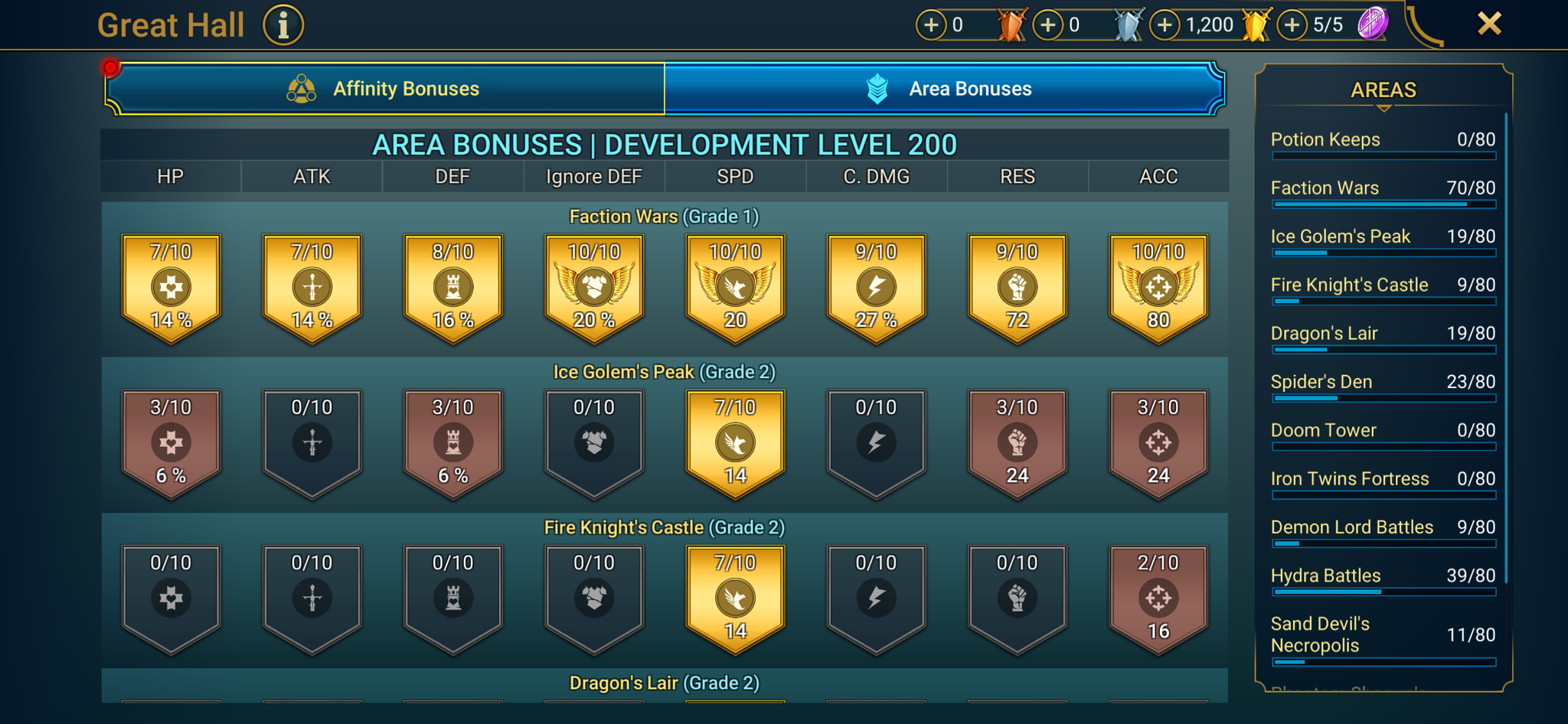The height and width of the screenshot is (724, 1568).
Task: Add energy refills next to 5/5
Action: point(1292,25)
